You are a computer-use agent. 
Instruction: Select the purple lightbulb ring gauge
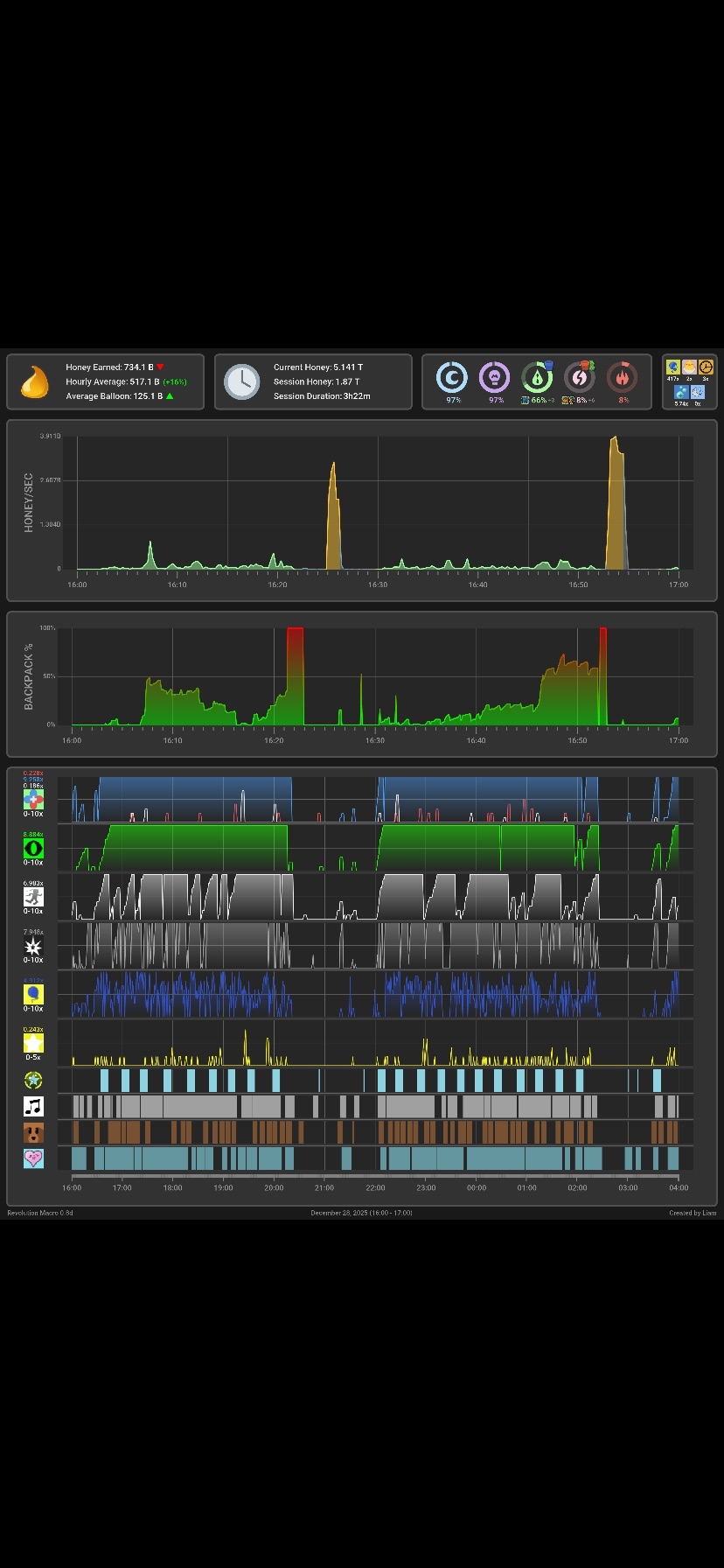(x=495, y=377)
